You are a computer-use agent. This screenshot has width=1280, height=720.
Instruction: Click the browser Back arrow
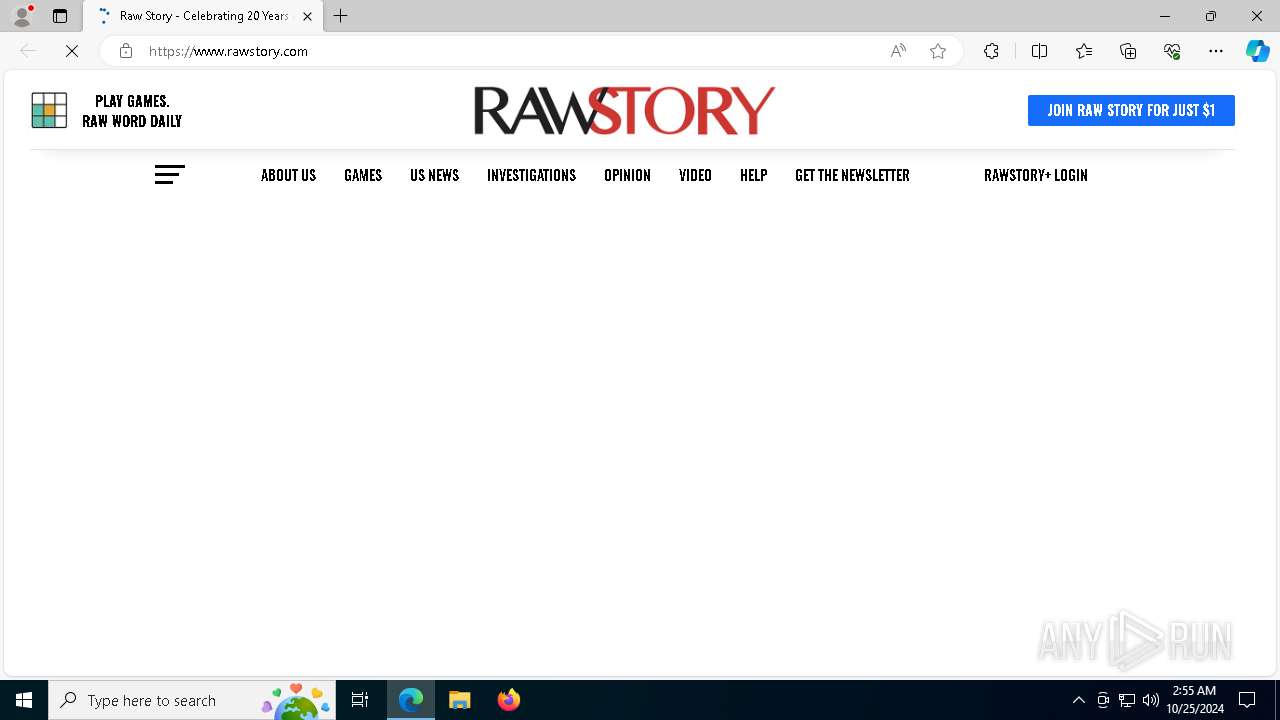tap(28, 51)
